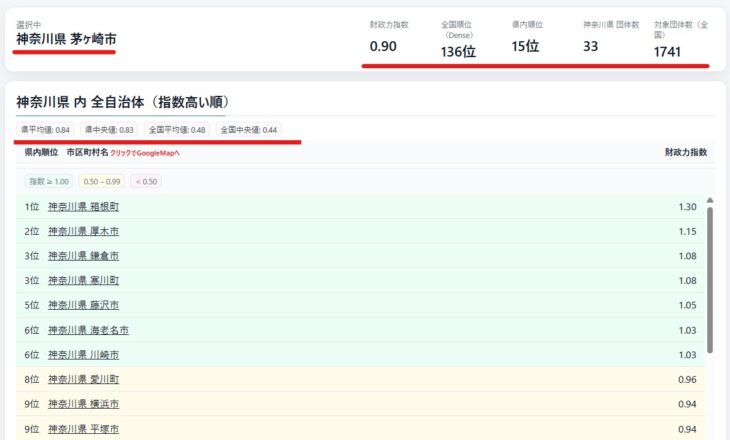
Task: Click the 全国中央値 0.44 badge
Action: point(249,130)
